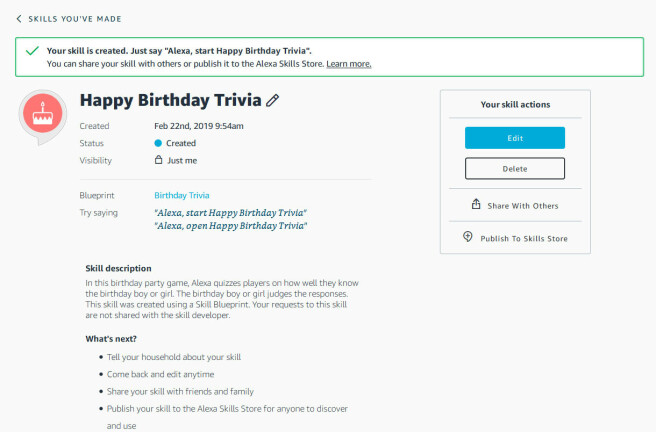Screen dimensions: 656x432
Task: Click the Happy Birthday Trivia title
Action: tap(171, 100)
